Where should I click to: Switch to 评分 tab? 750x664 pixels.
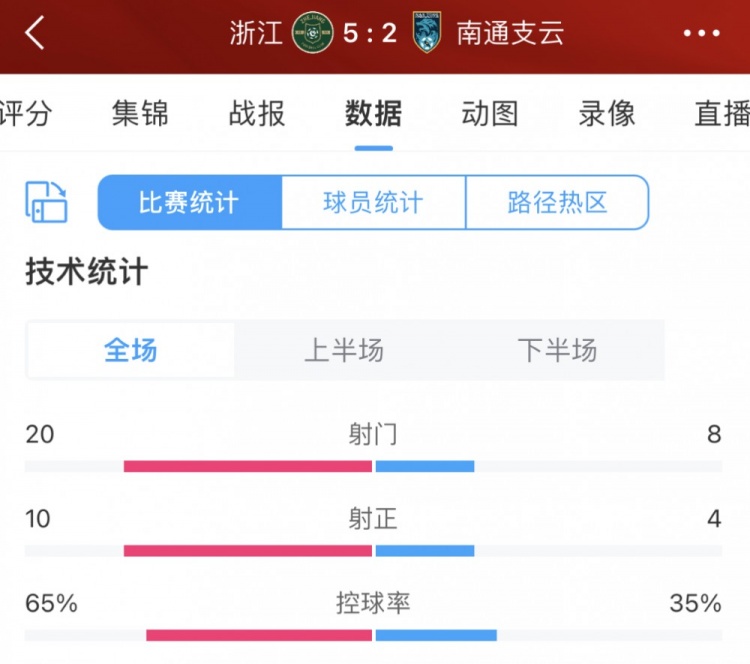(24, 113)
